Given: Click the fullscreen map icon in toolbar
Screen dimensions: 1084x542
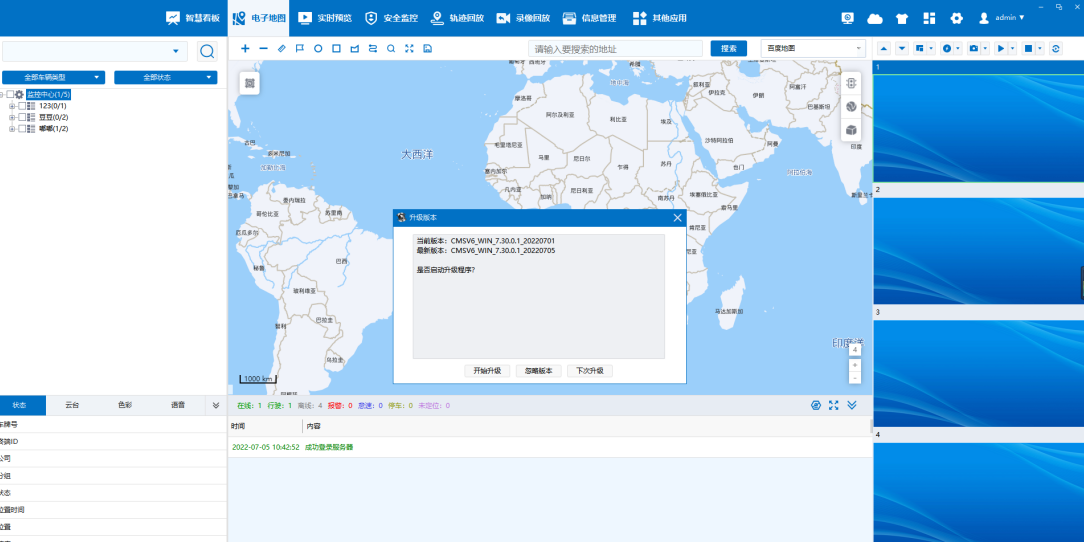Looking at the screenshot, I should tap(409, 48).
